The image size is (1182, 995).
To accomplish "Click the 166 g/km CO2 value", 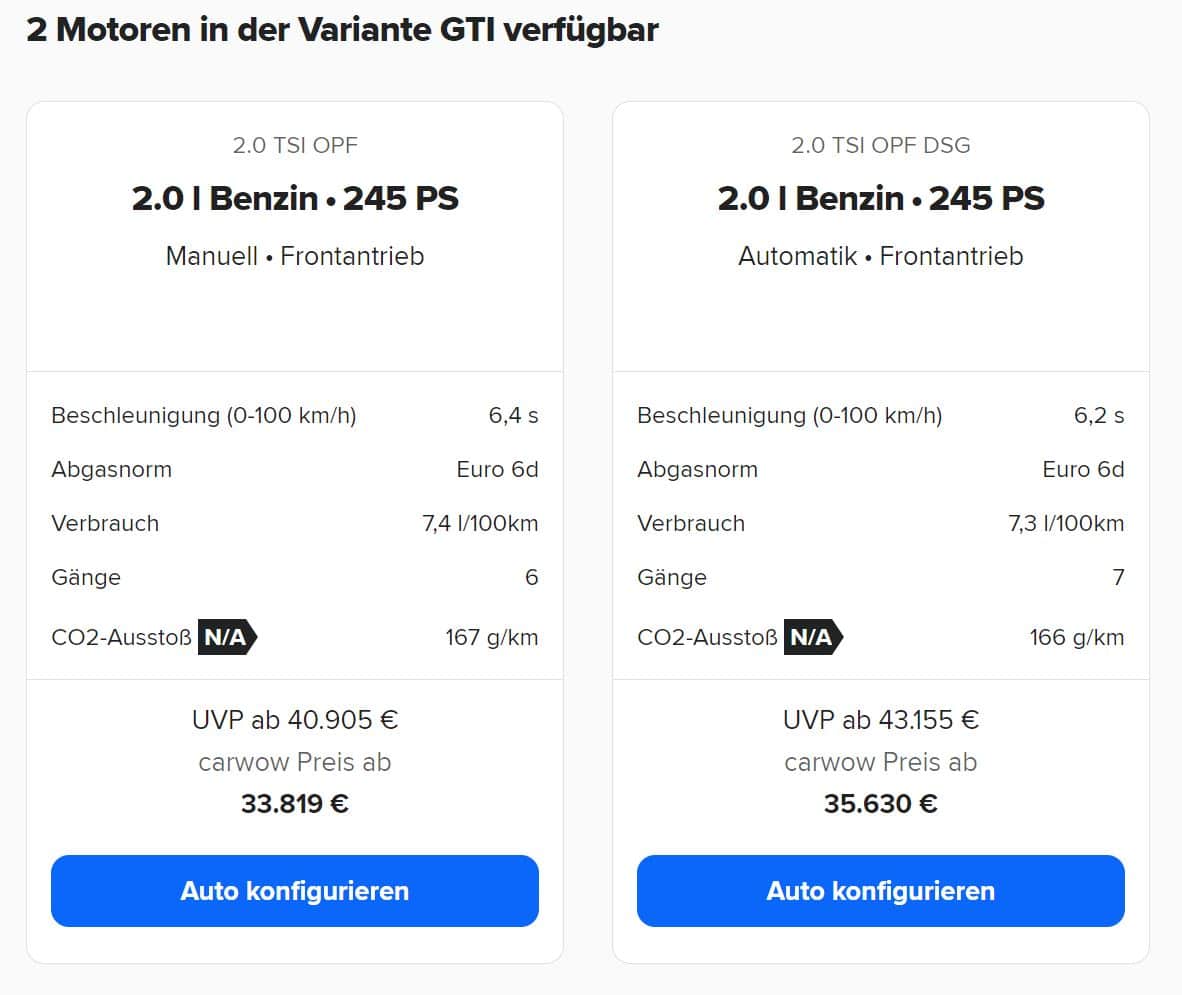I will click(1076, 638).
